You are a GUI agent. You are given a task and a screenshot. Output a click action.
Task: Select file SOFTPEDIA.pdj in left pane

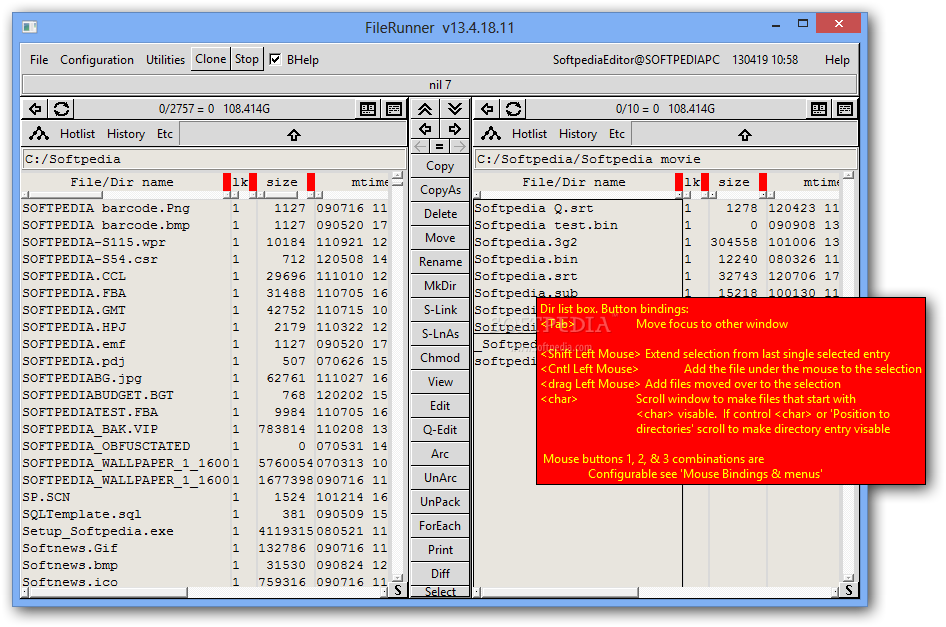point(74,361)
